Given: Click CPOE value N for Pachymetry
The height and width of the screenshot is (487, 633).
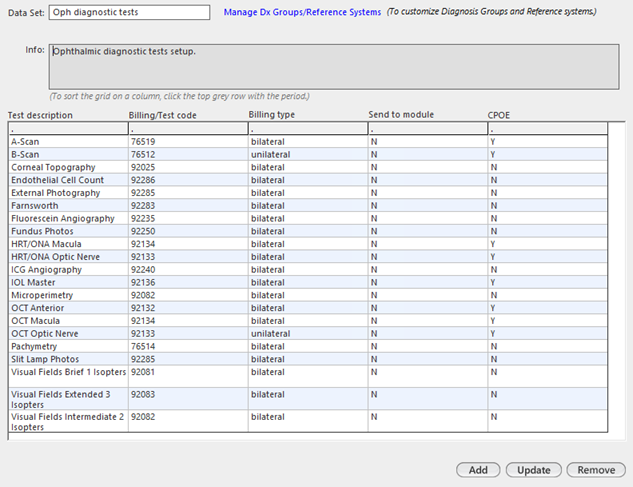Looking at the screenshot, I should [x=547, y=346].
